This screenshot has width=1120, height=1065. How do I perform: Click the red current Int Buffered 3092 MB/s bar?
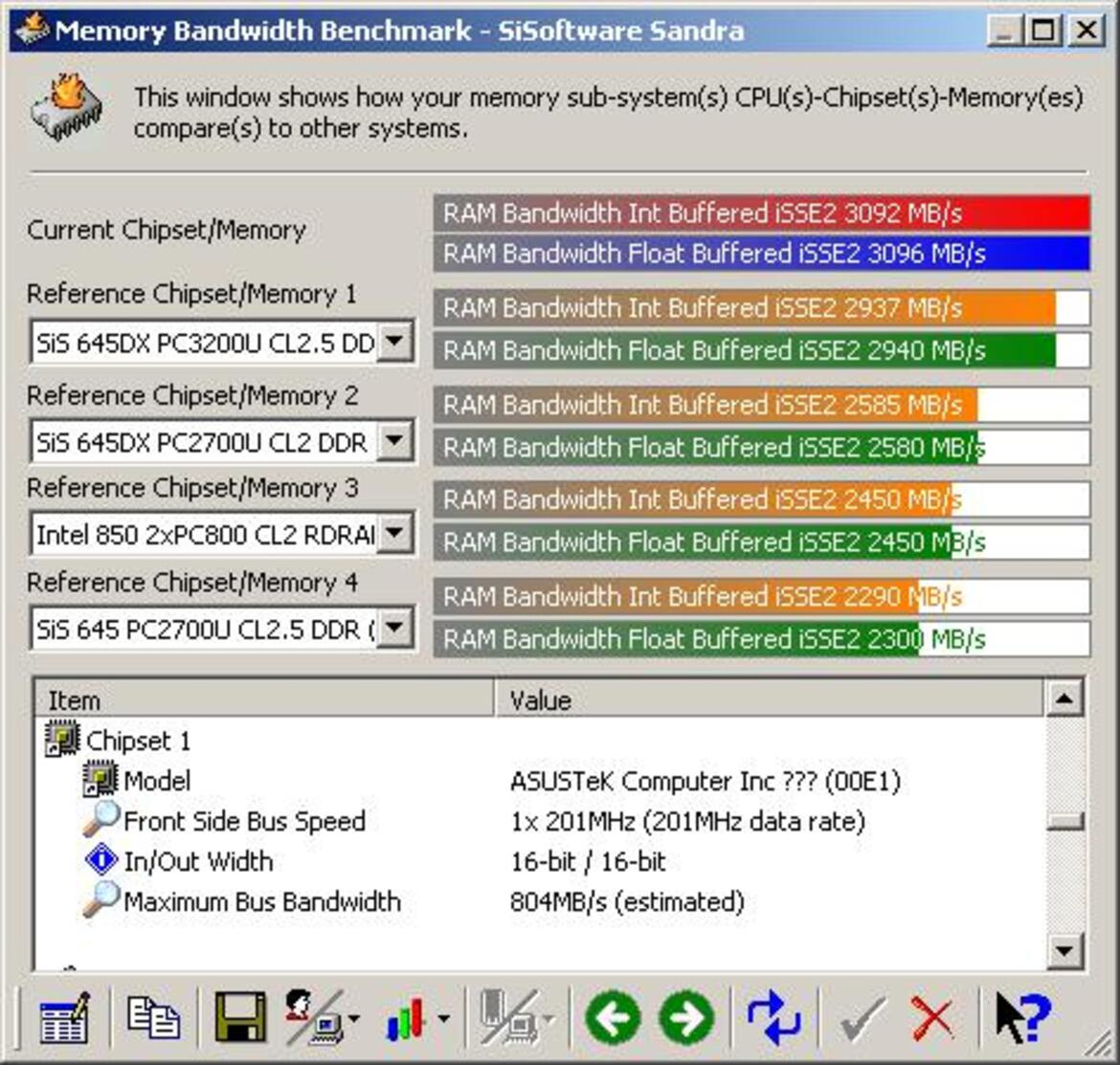[x=761, y=212]
